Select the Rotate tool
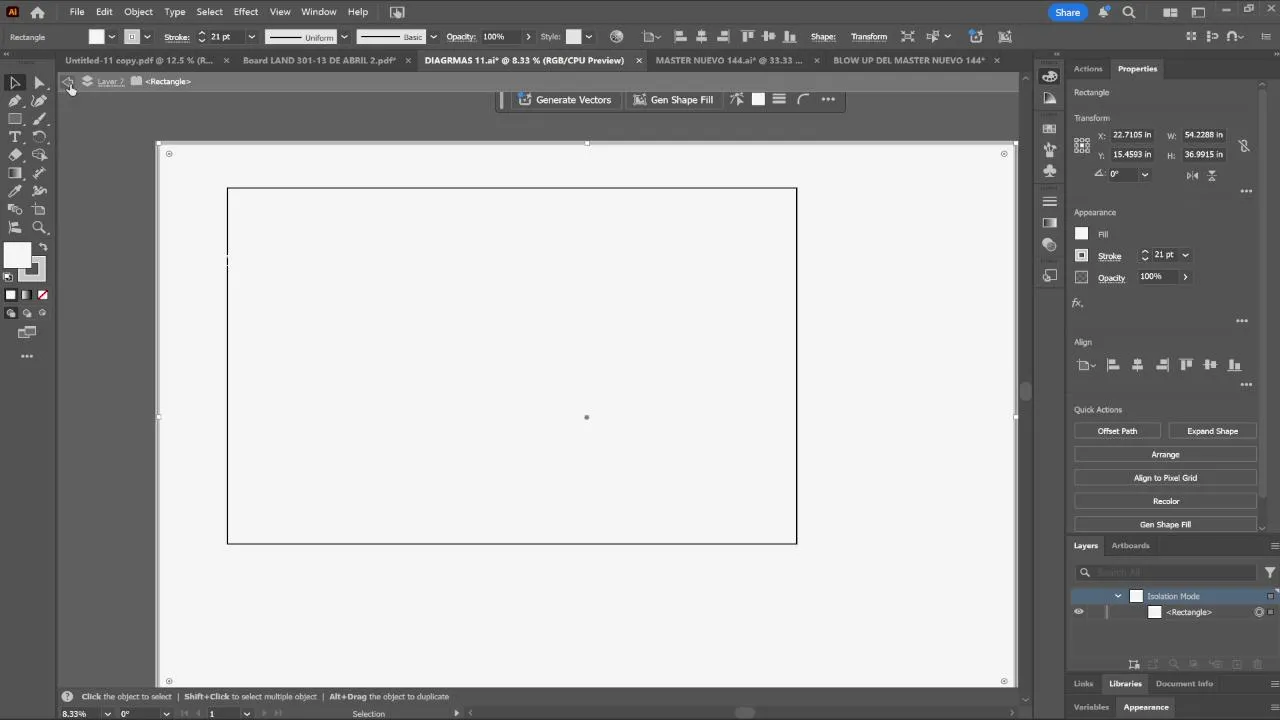This screenshot has height=720, width=1280. 39,137
